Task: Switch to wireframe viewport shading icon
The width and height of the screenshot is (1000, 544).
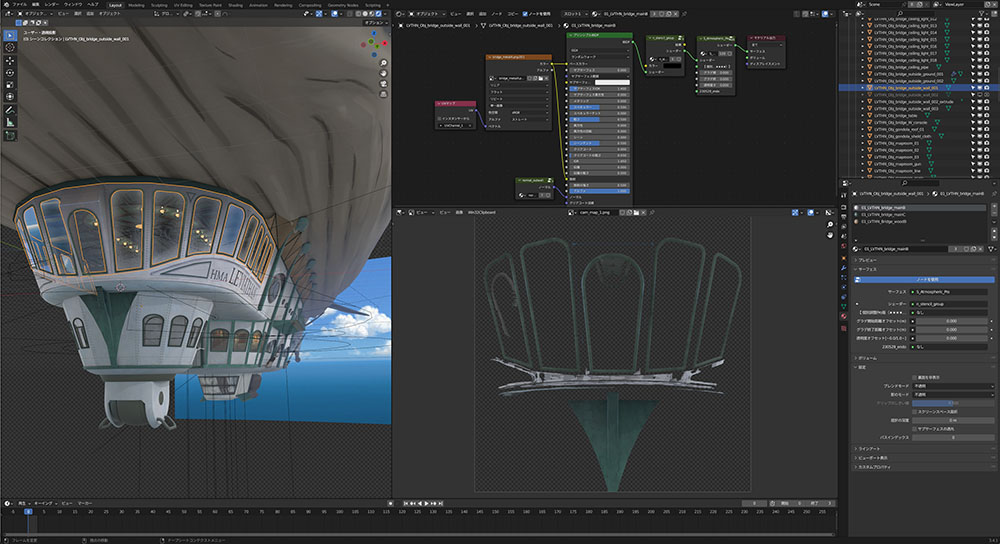Action: [358, 13]
